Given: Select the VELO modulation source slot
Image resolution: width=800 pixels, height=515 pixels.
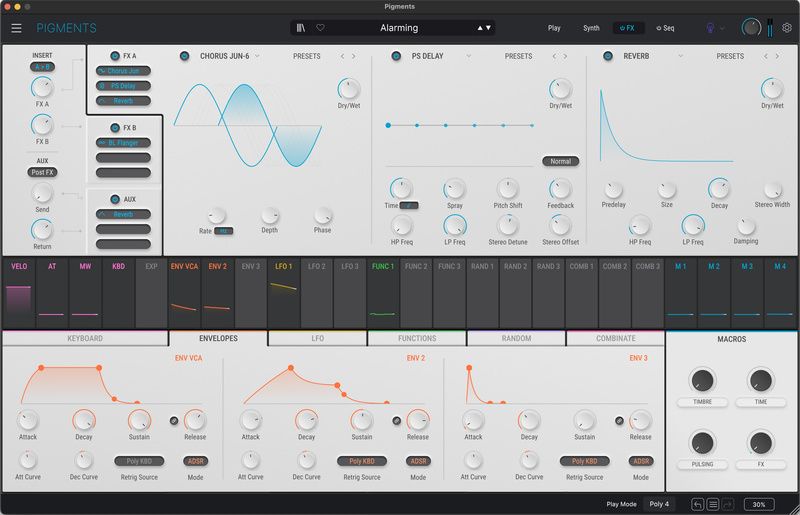Looking at the screenshot, I should coord(19,293).
